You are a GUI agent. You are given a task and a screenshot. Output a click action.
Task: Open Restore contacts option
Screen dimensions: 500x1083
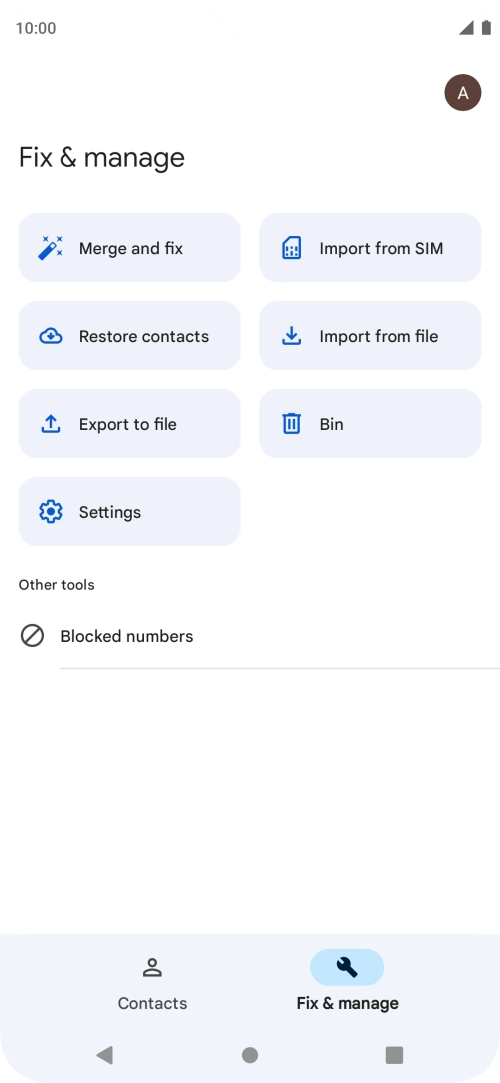pyautogui.click(x=129, y=336)
